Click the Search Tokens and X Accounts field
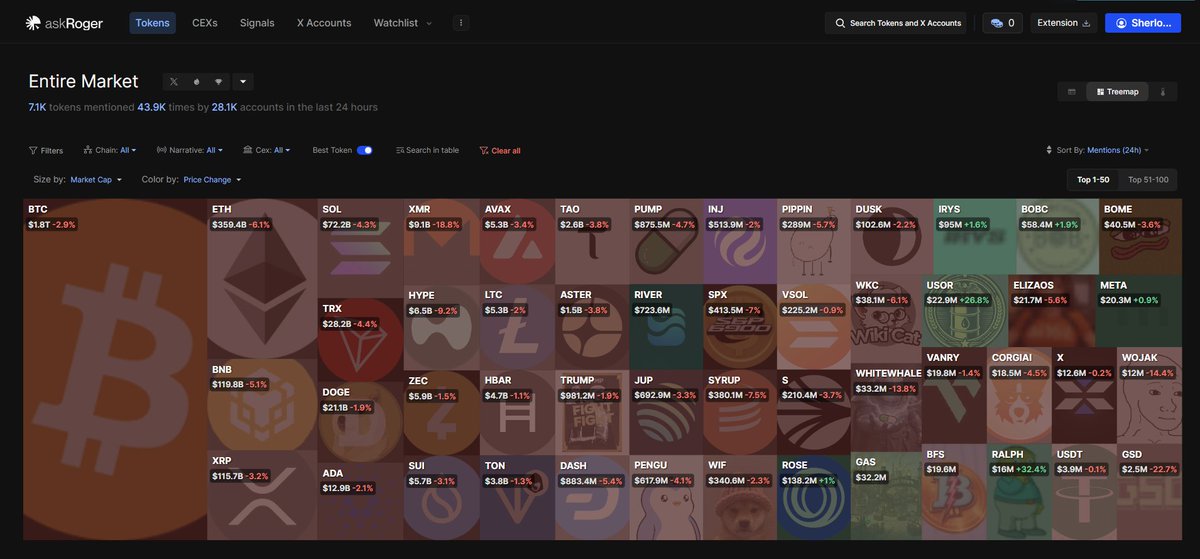 896,22
